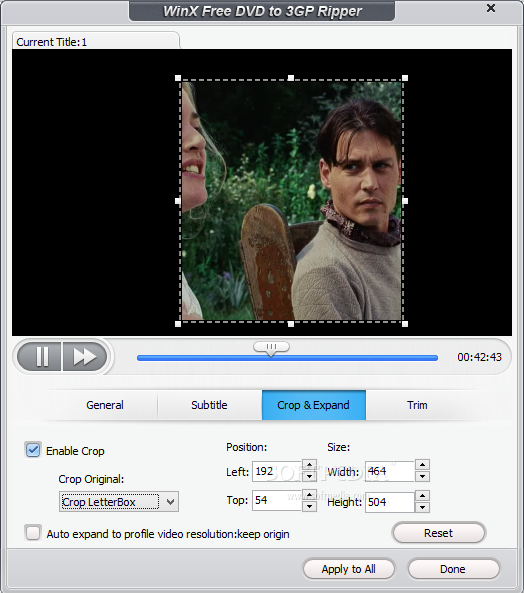Click the Height size input field
524x593 pixels.
(x=390, y=502)
